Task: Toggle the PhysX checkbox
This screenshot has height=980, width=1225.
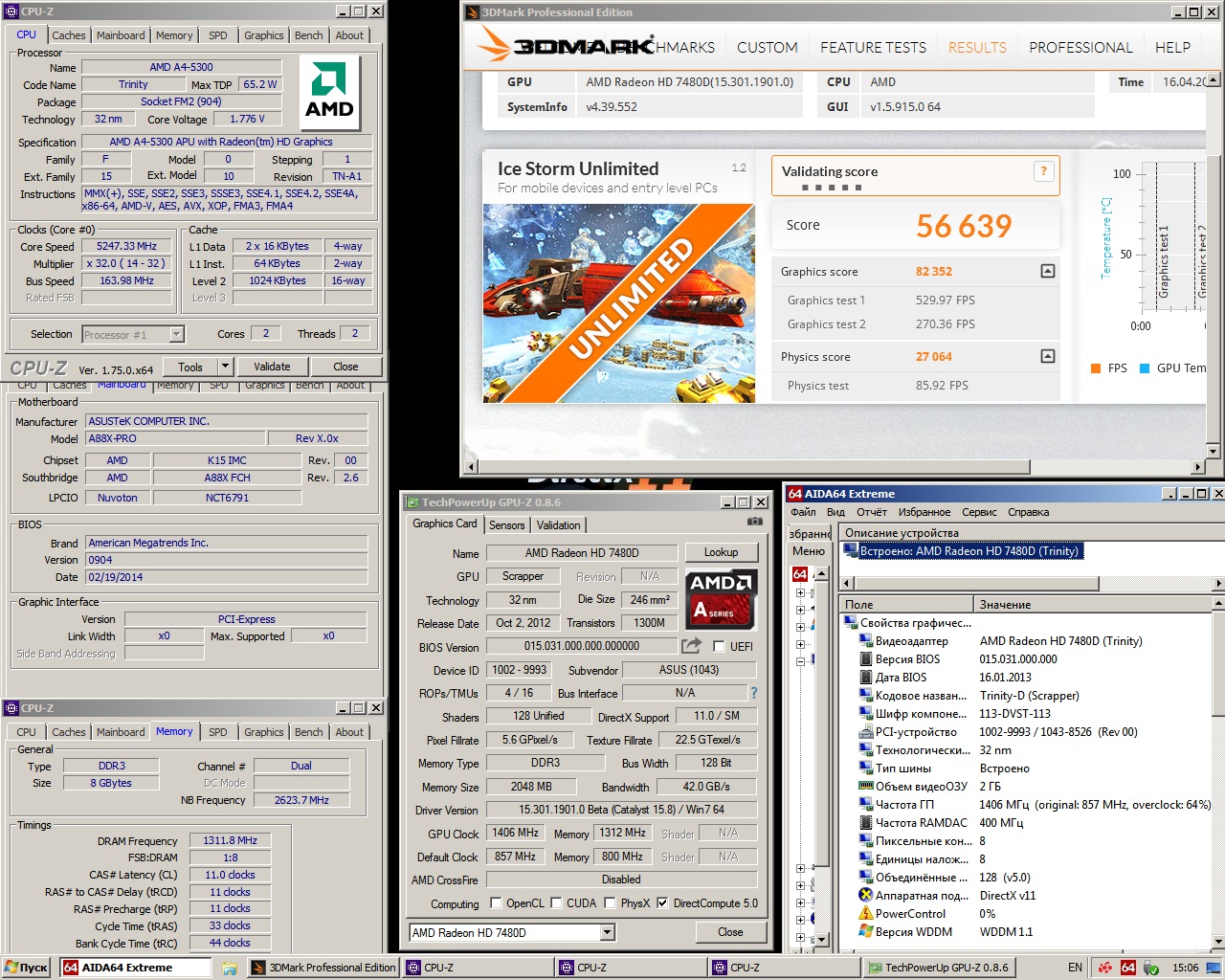Action: [x=610, y=902]
